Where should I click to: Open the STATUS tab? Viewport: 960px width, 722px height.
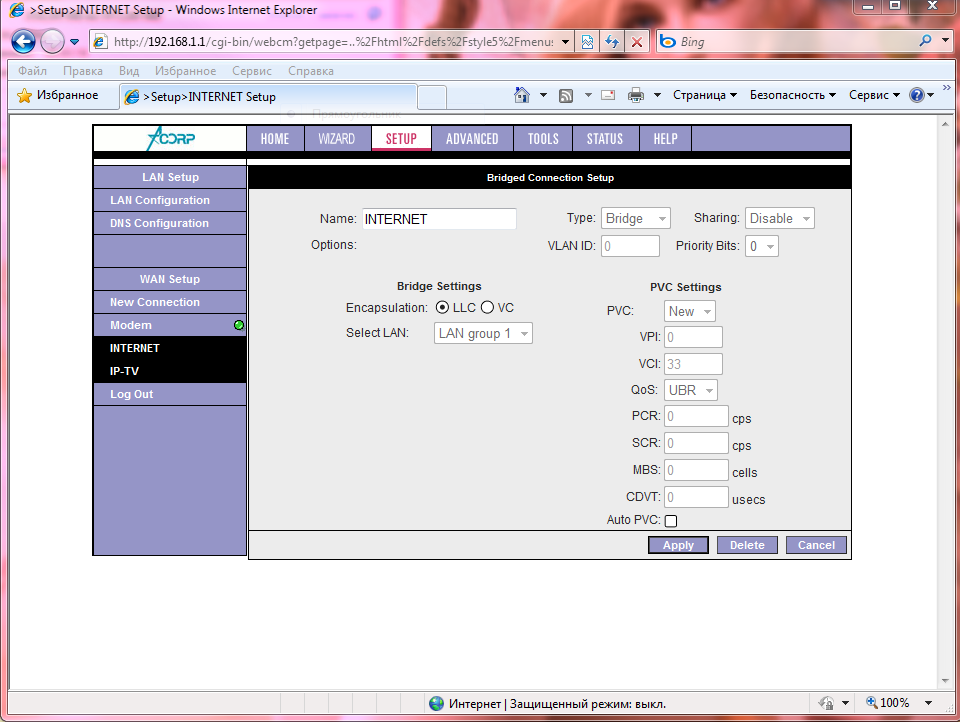(605, 139)
